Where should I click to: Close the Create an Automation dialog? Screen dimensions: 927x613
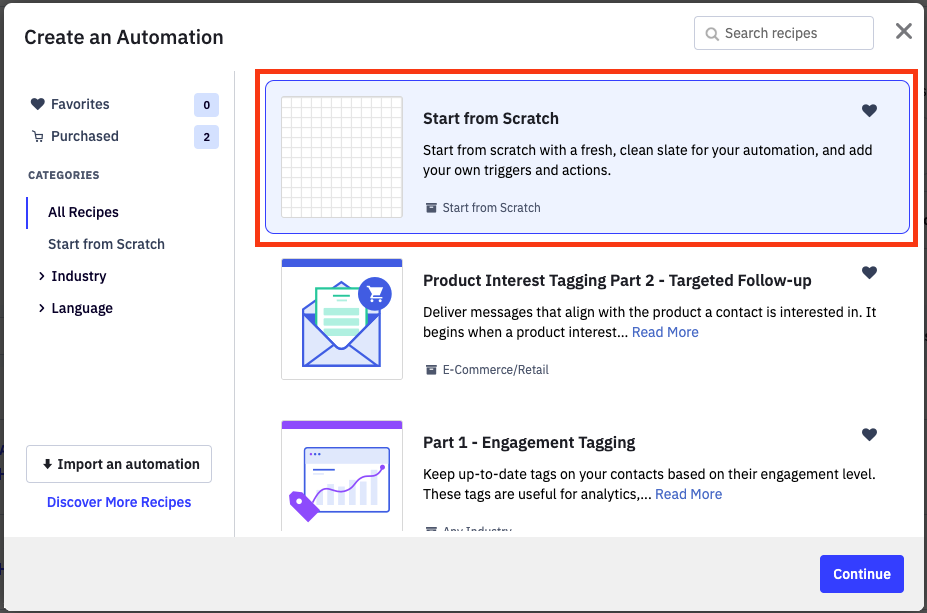tap(904, 32)
